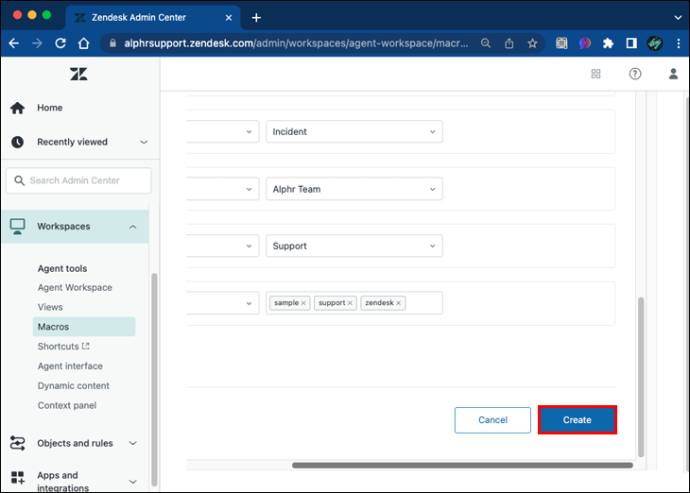Screen dimensions: 690x493
Task: Go forward in the browser
Action: click(37, 43)
